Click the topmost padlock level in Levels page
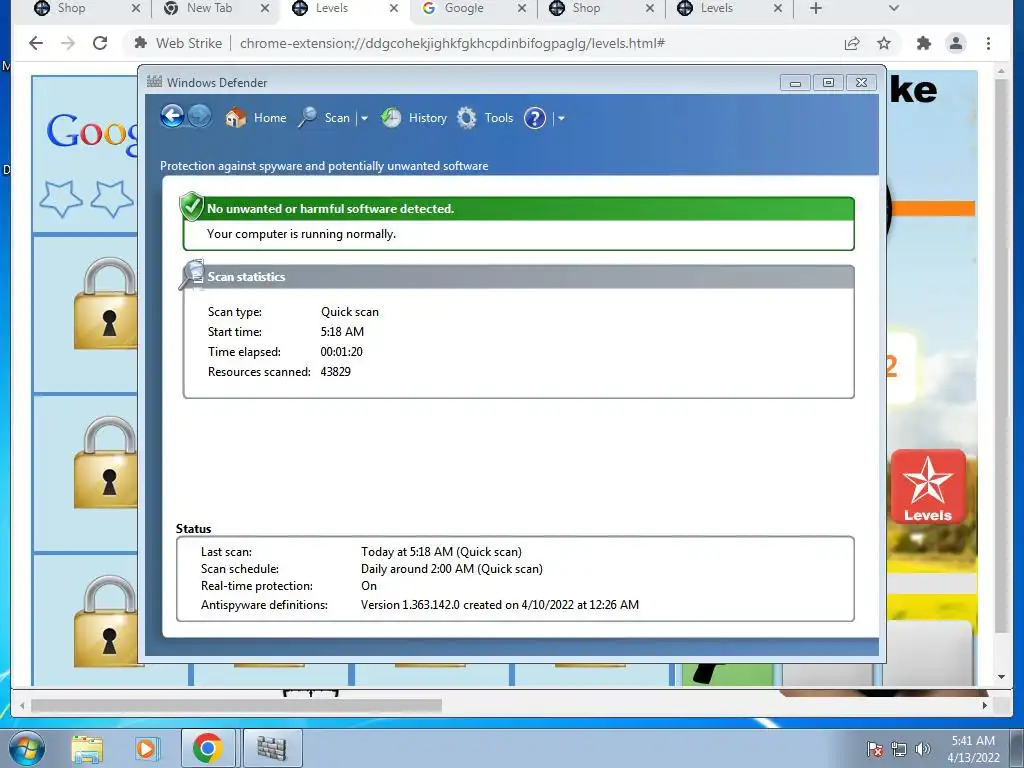This screenshot has width=1024, height=768. pos(106,304)
